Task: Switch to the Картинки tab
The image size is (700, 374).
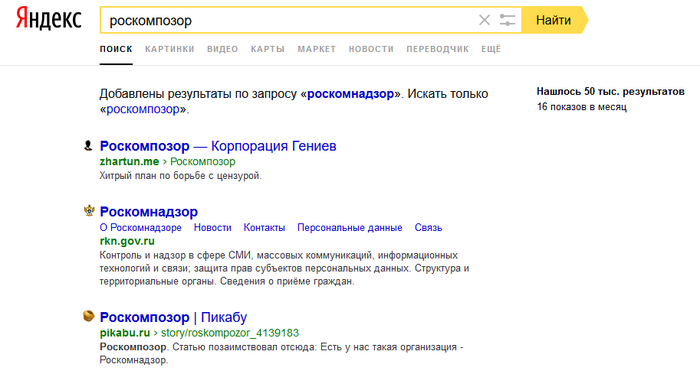Action: point(170,49)
